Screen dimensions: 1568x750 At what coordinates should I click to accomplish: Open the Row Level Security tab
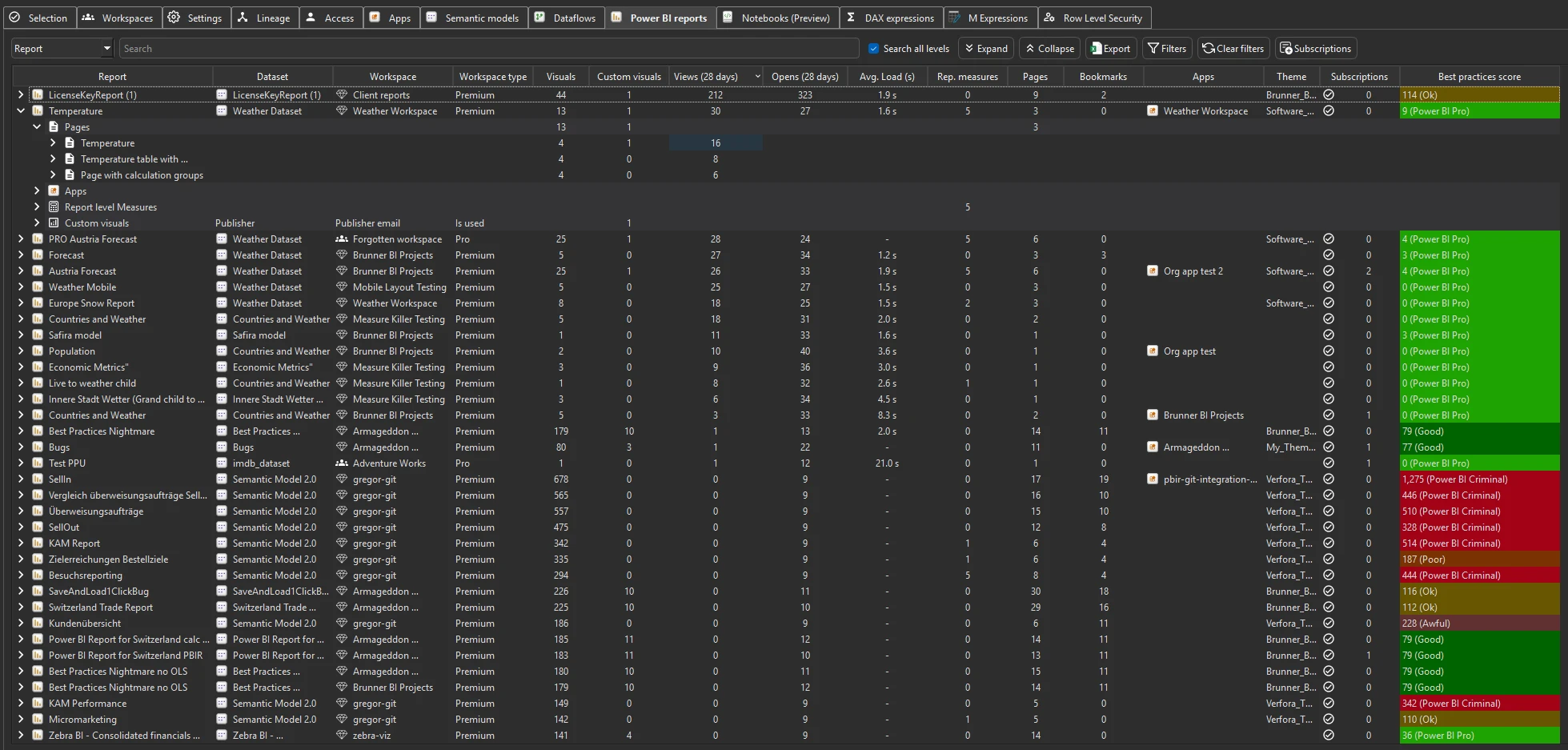1093,18
